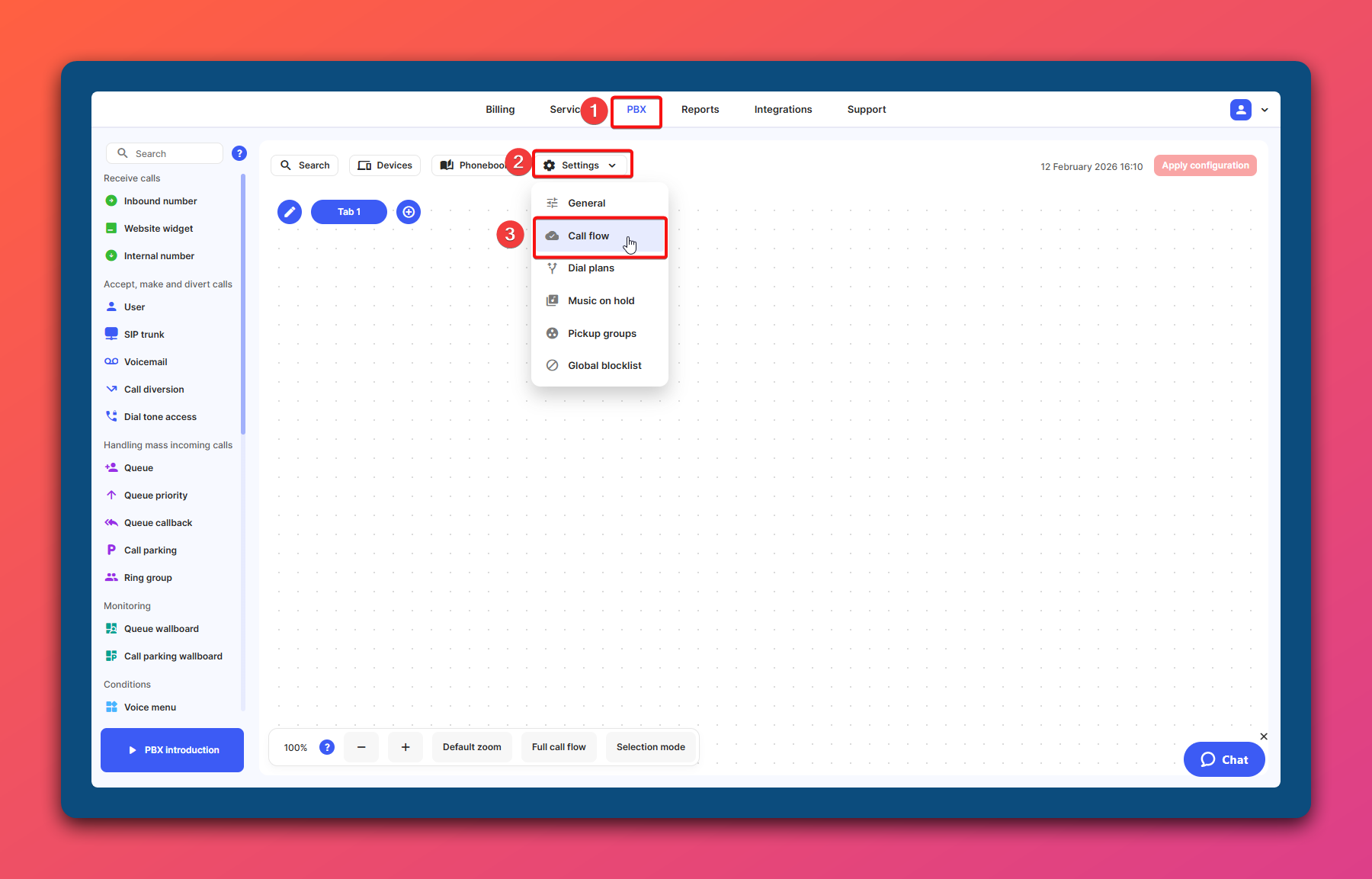1372x879 pixels.
Task: Open the zoom help question mark
Action: (327, 747)
